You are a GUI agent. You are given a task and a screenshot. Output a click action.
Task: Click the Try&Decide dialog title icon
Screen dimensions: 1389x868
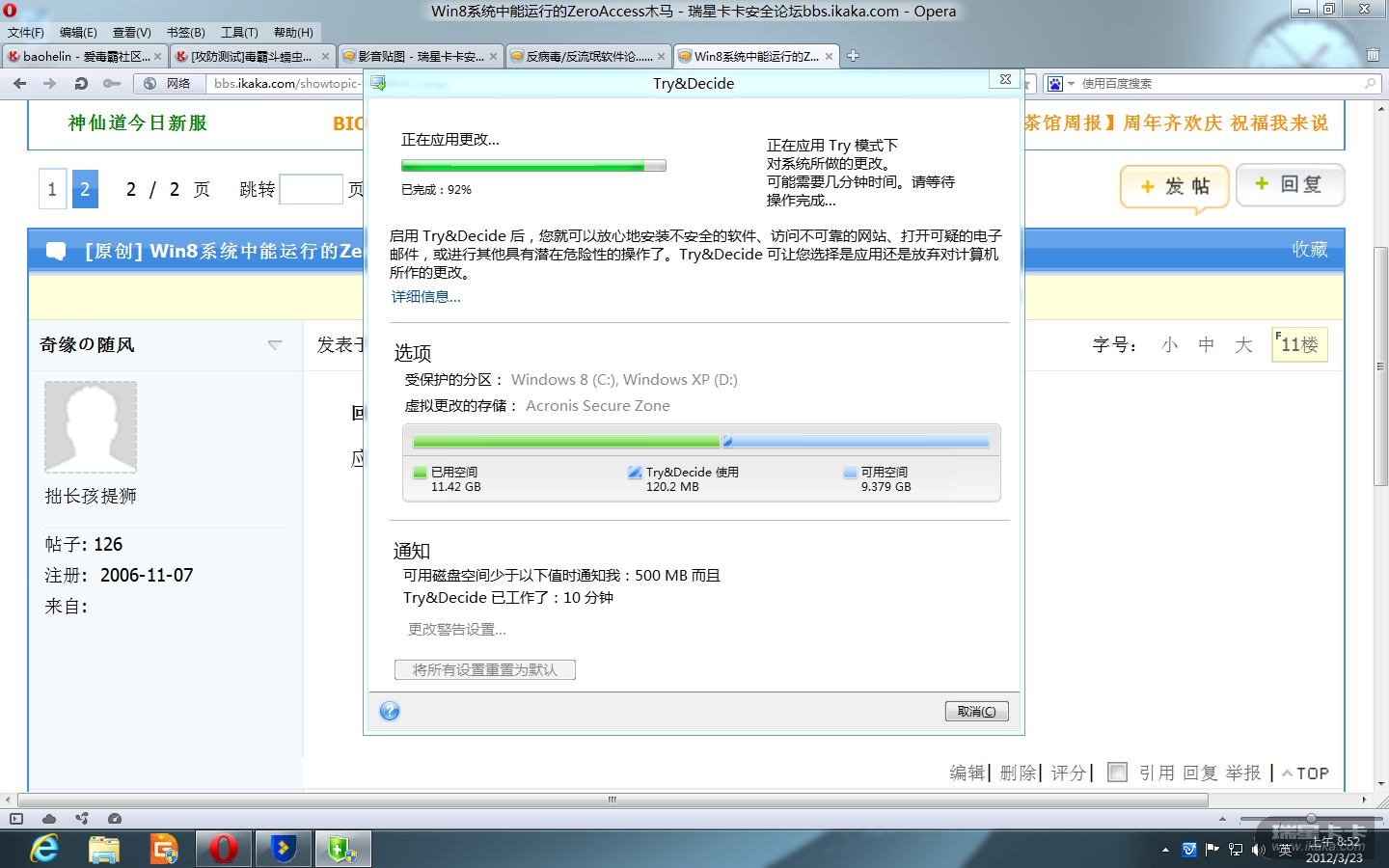[x=378, y=83]
